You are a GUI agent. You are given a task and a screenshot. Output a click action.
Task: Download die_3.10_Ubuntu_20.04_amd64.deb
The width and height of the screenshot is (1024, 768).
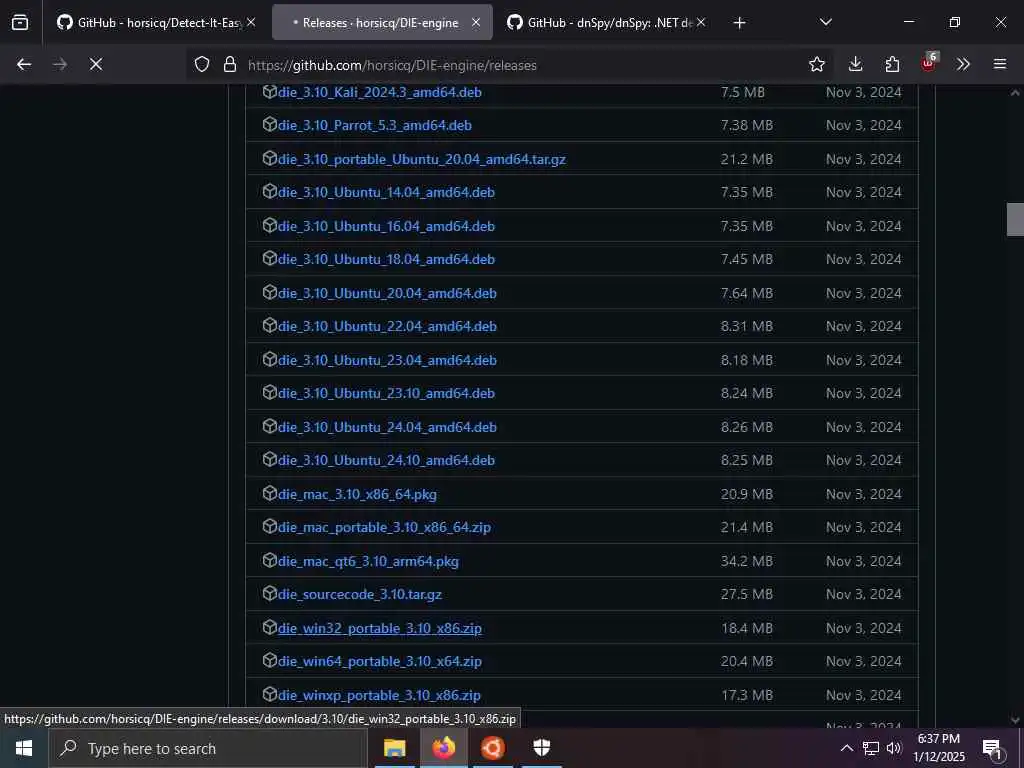click(x=387, y=293)
